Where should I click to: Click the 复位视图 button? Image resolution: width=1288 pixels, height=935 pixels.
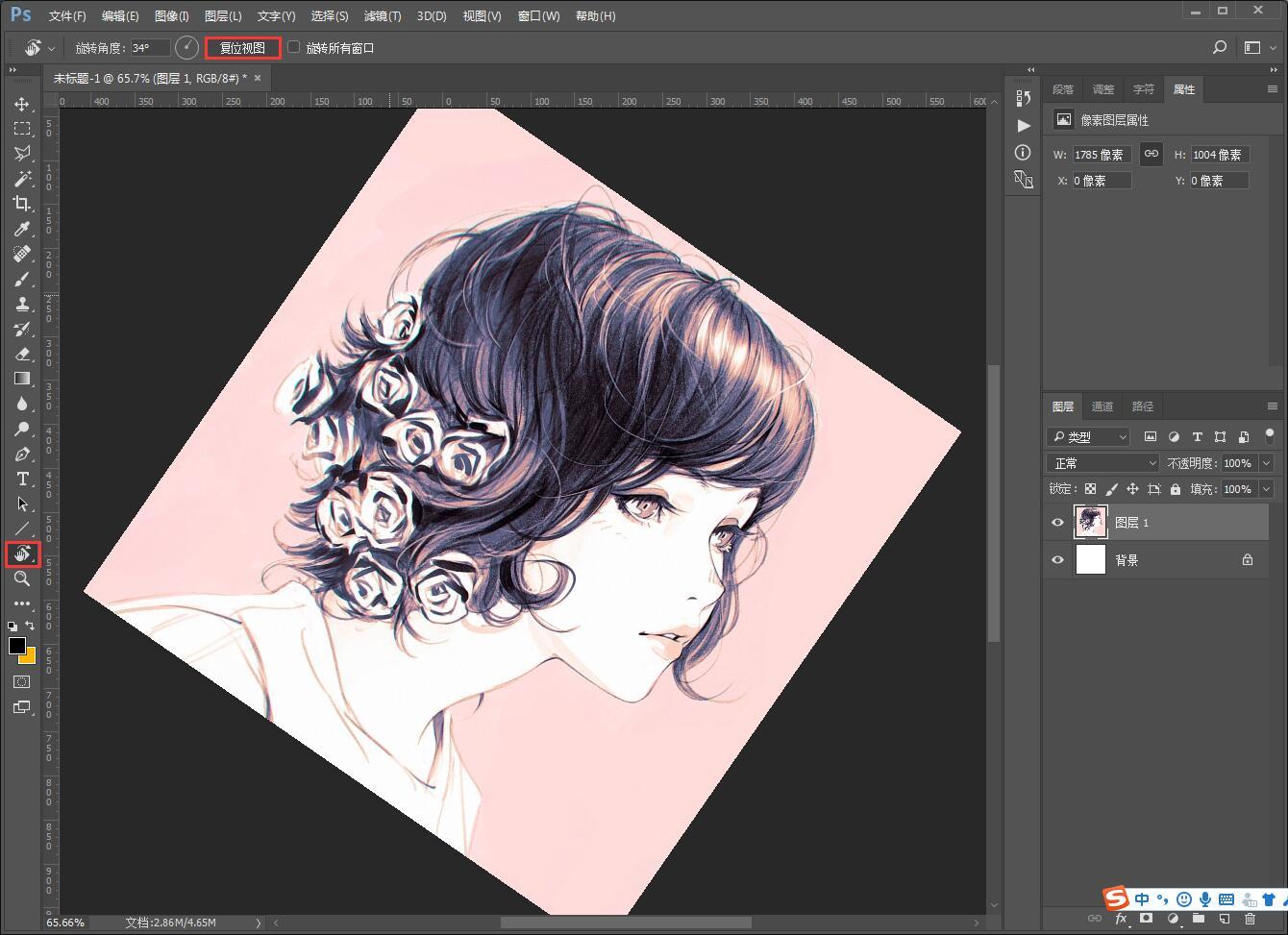[242, 47]
